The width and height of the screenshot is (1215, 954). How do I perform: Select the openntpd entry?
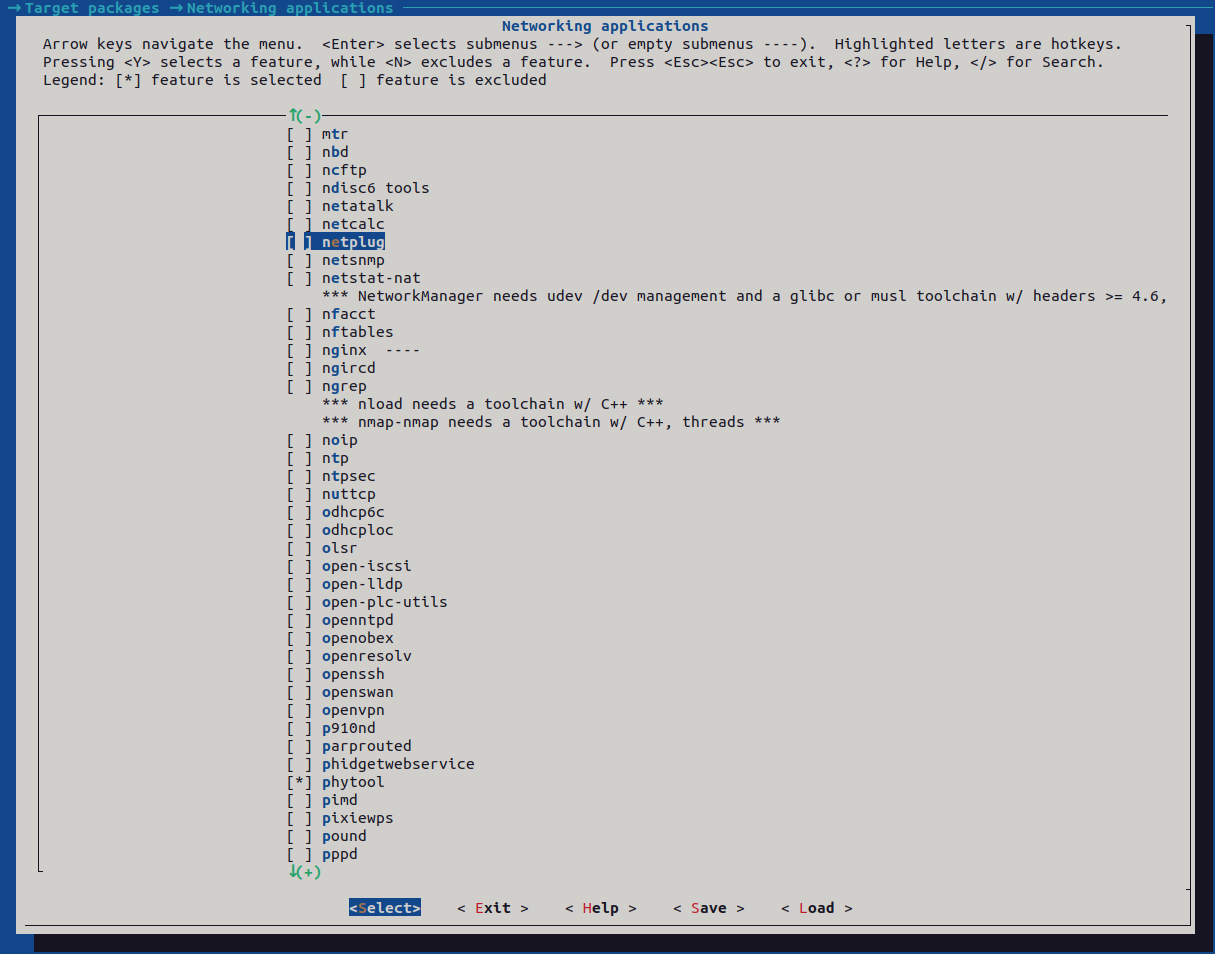[357, 620]
